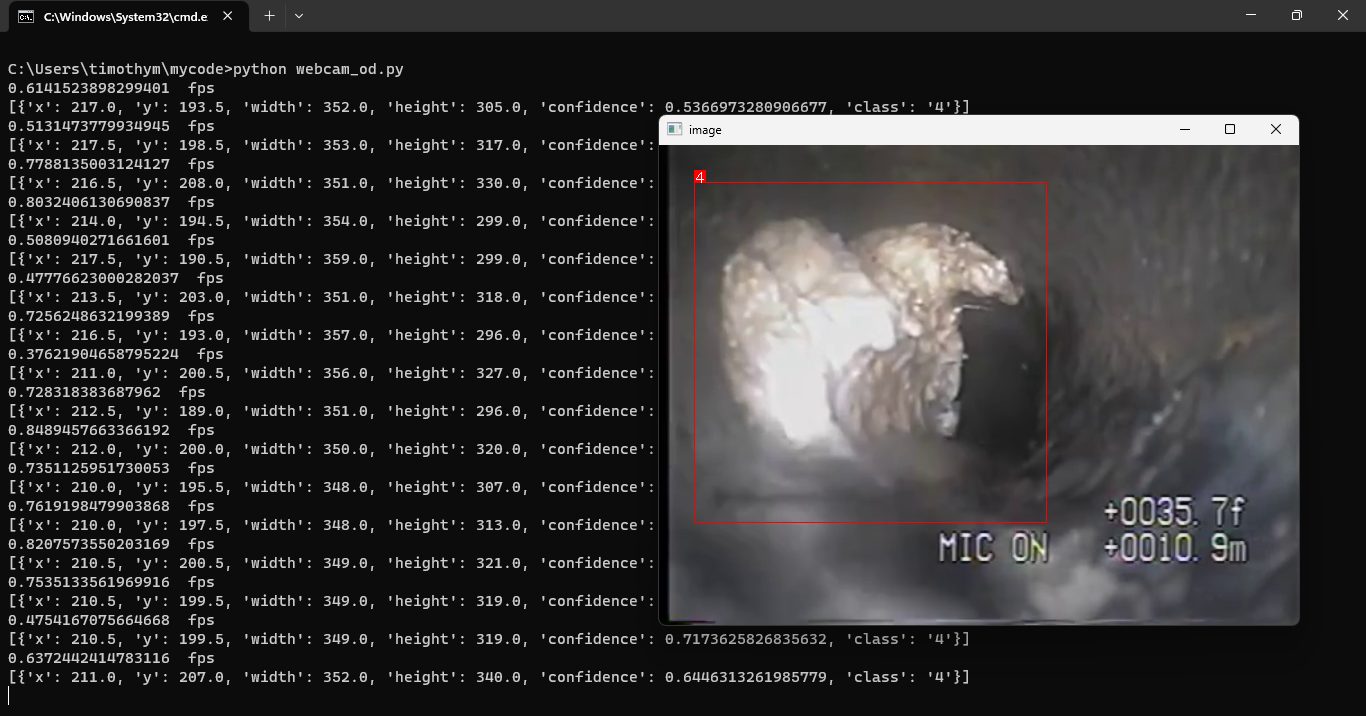
Task: Click the last output line with confidence 0.6446
Action: click(x=488, y=677)
